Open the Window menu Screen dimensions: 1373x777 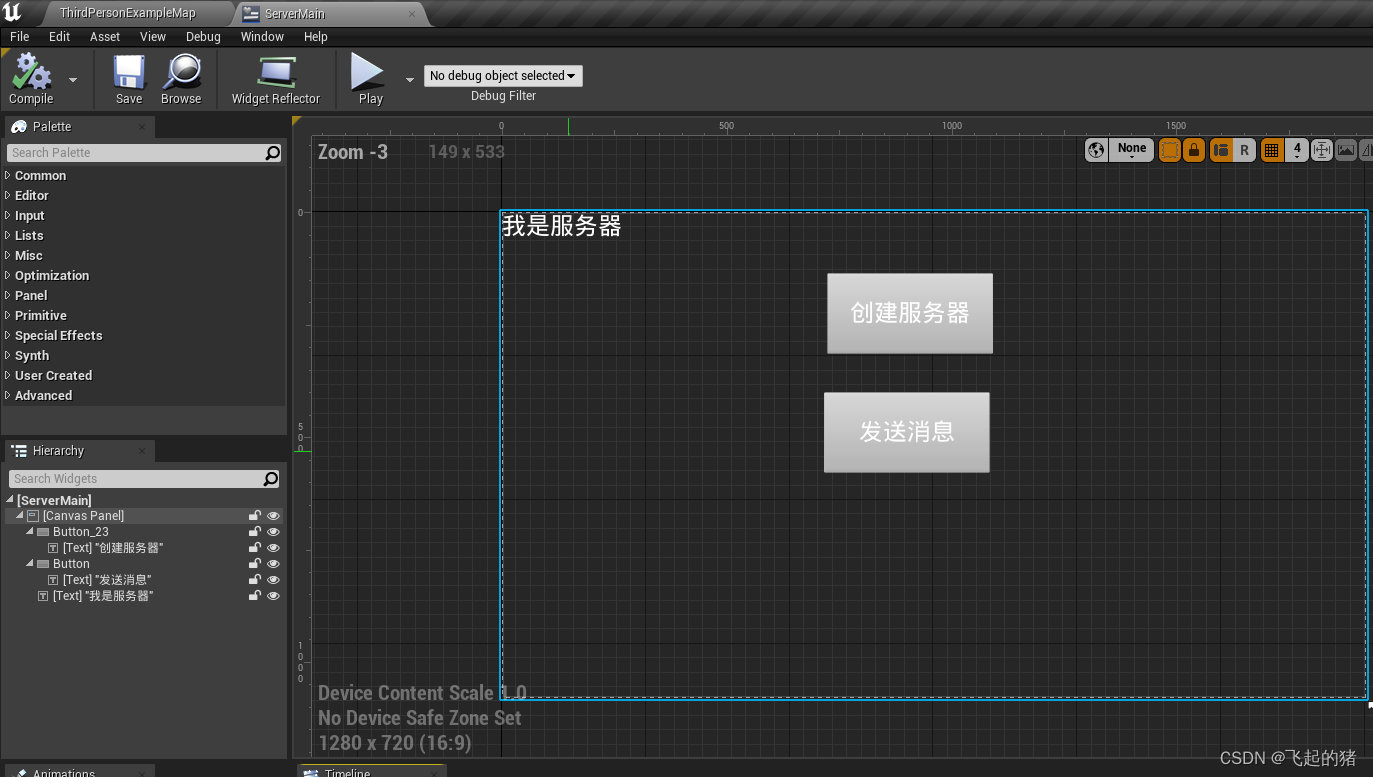[262, 37]
